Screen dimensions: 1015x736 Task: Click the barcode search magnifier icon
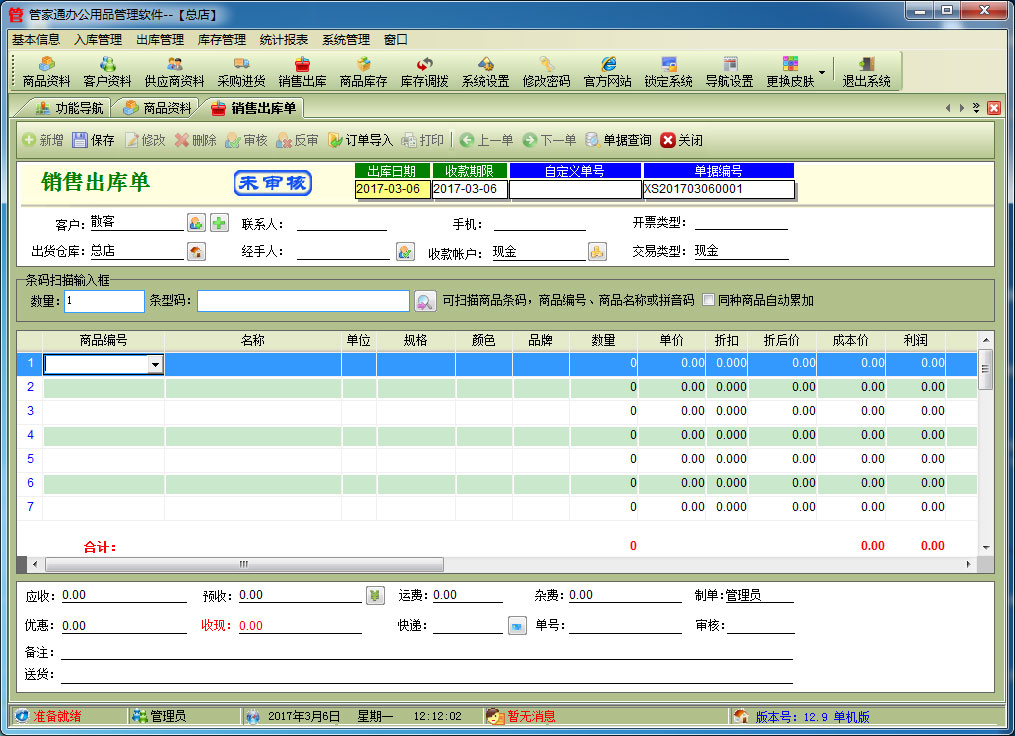click(x=424, y=301)
